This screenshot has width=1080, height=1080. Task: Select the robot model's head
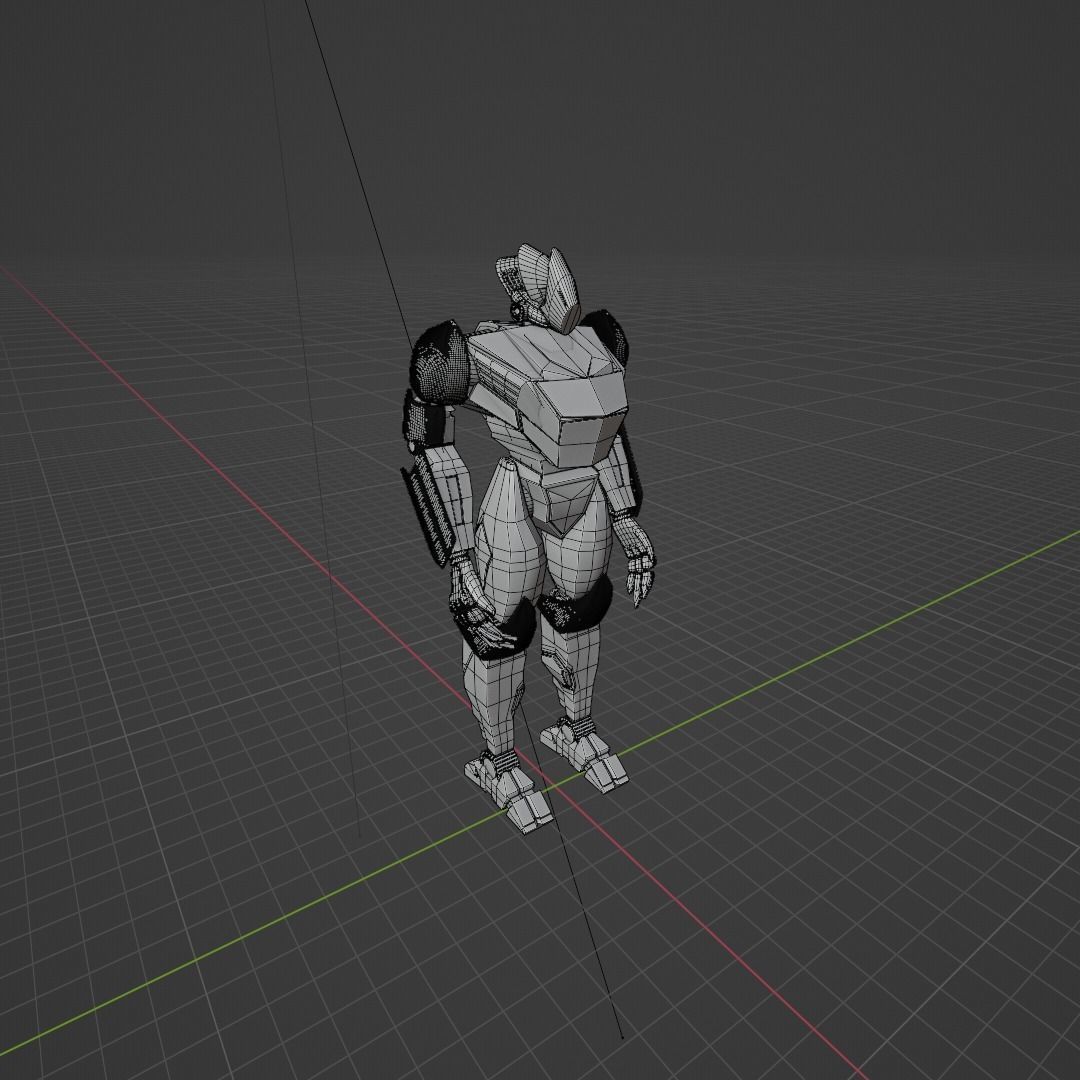(539, 287)
